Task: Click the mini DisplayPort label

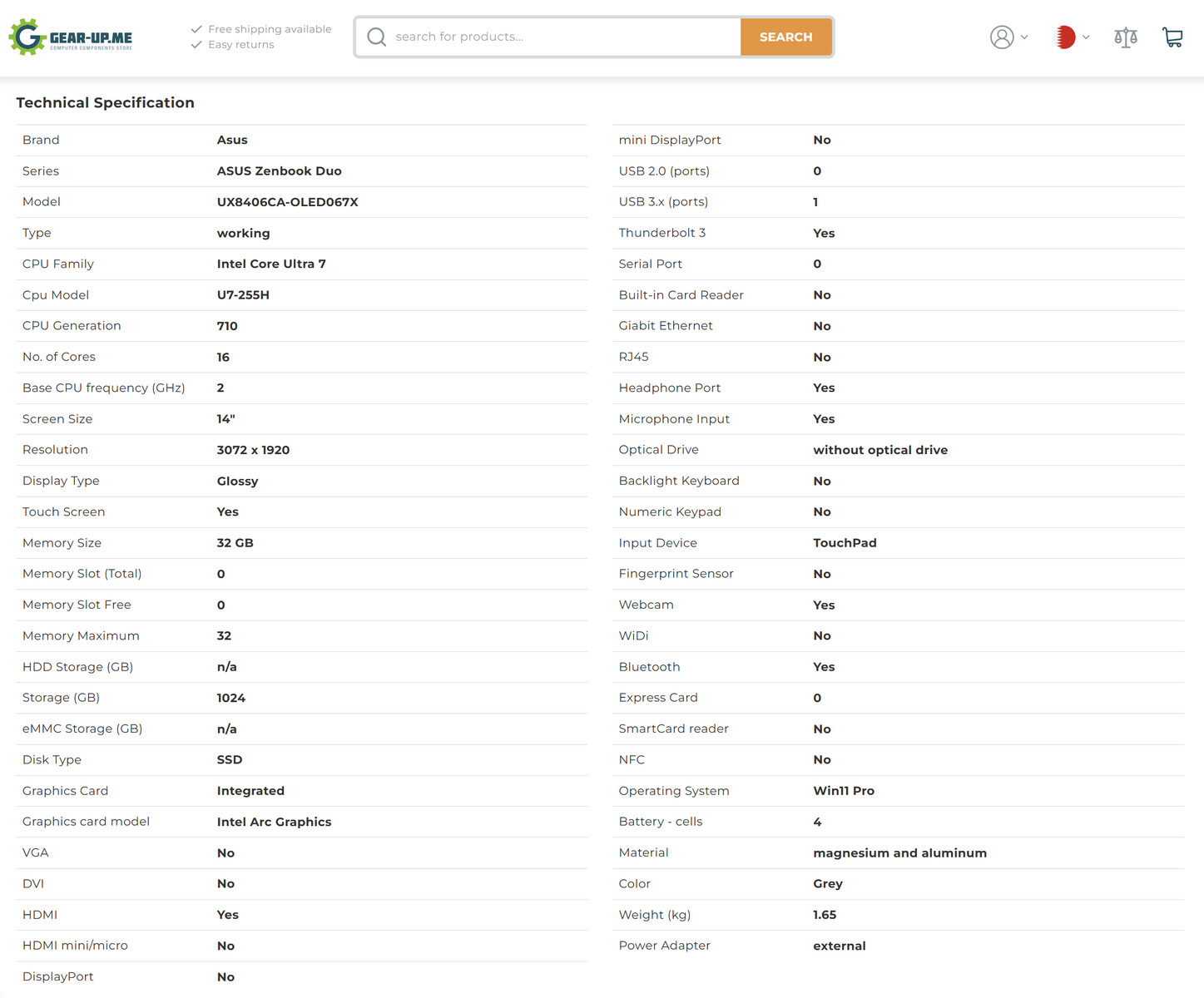Action: pos(670,140)
